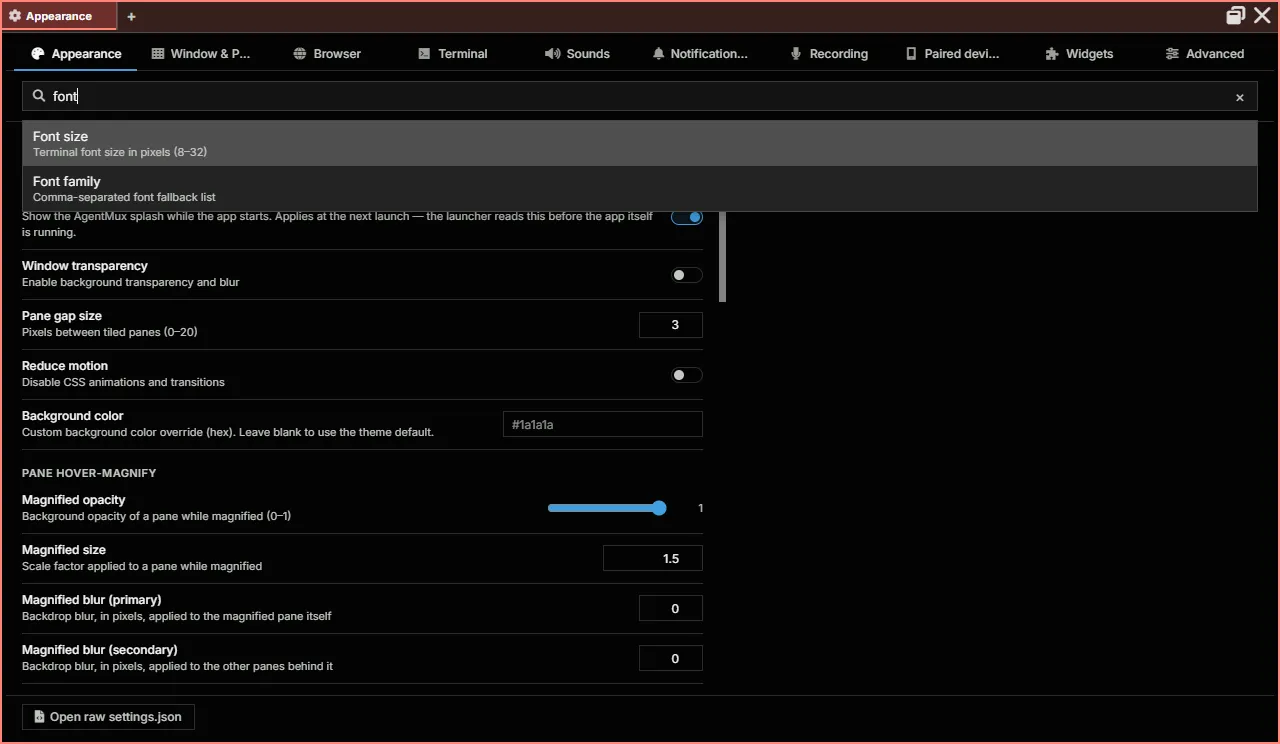Image resolution: width=1280 pixels, height=744 pixels.
Task: Focus the Background color hex field
Action: click(603, 424)
